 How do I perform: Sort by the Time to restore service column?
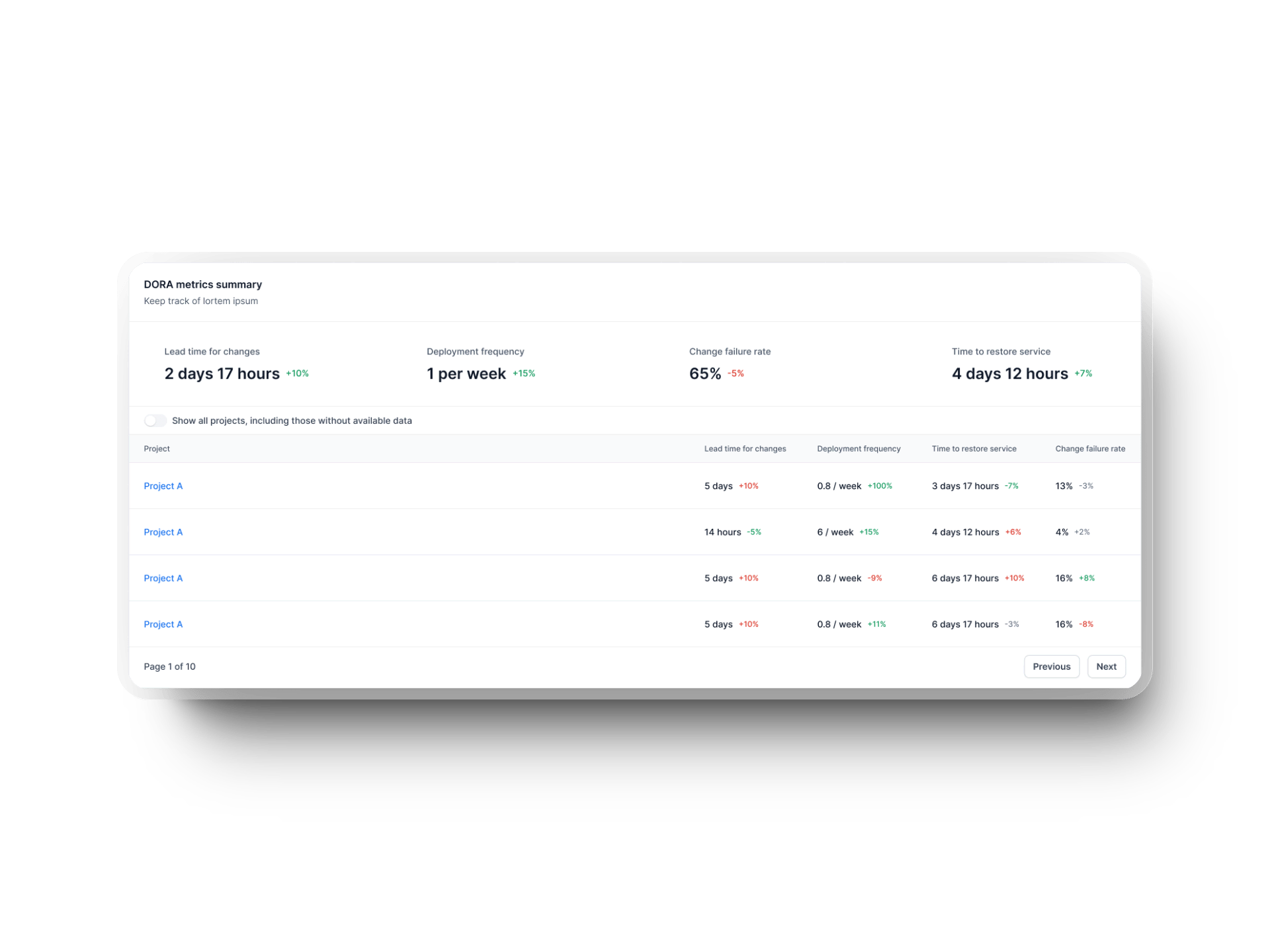(974, 448)
